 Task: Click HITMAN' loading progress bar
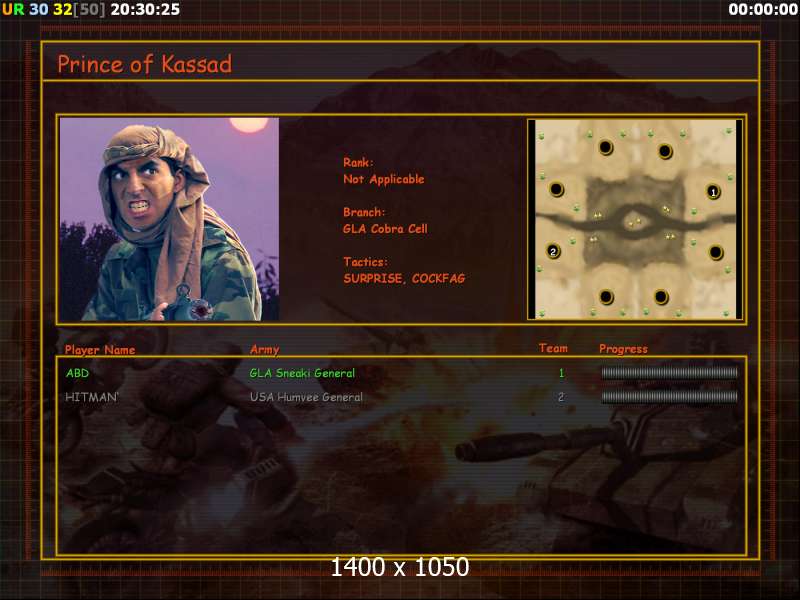[x=669, y=397]
